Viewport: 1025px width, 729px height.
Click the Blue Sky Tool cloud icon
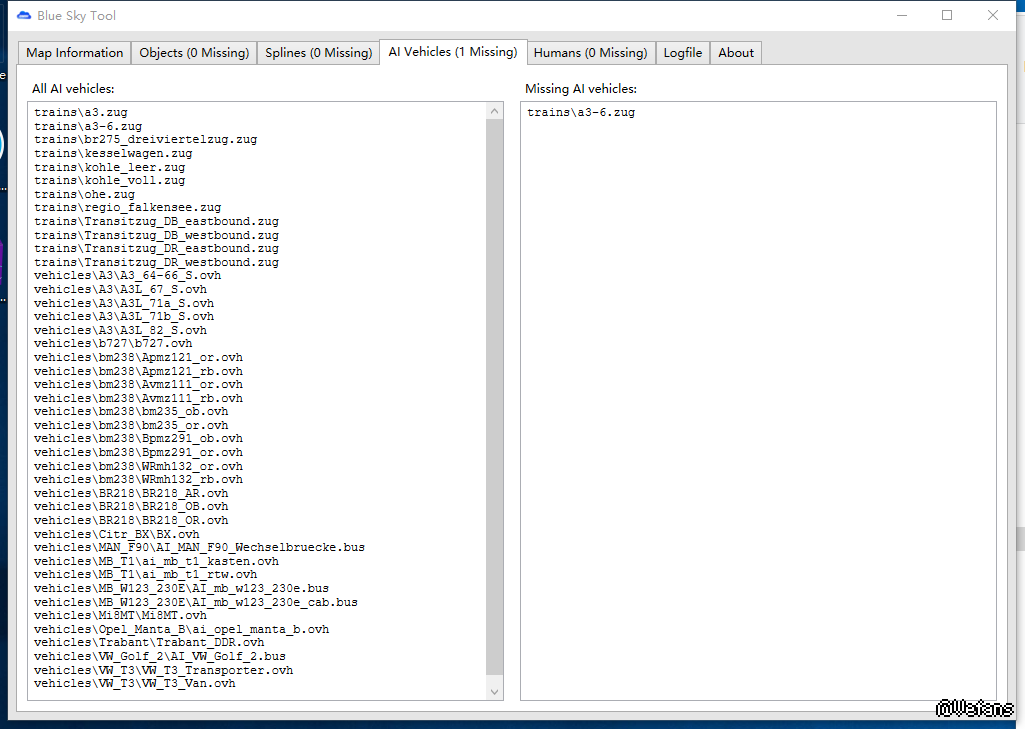point(24,15)
